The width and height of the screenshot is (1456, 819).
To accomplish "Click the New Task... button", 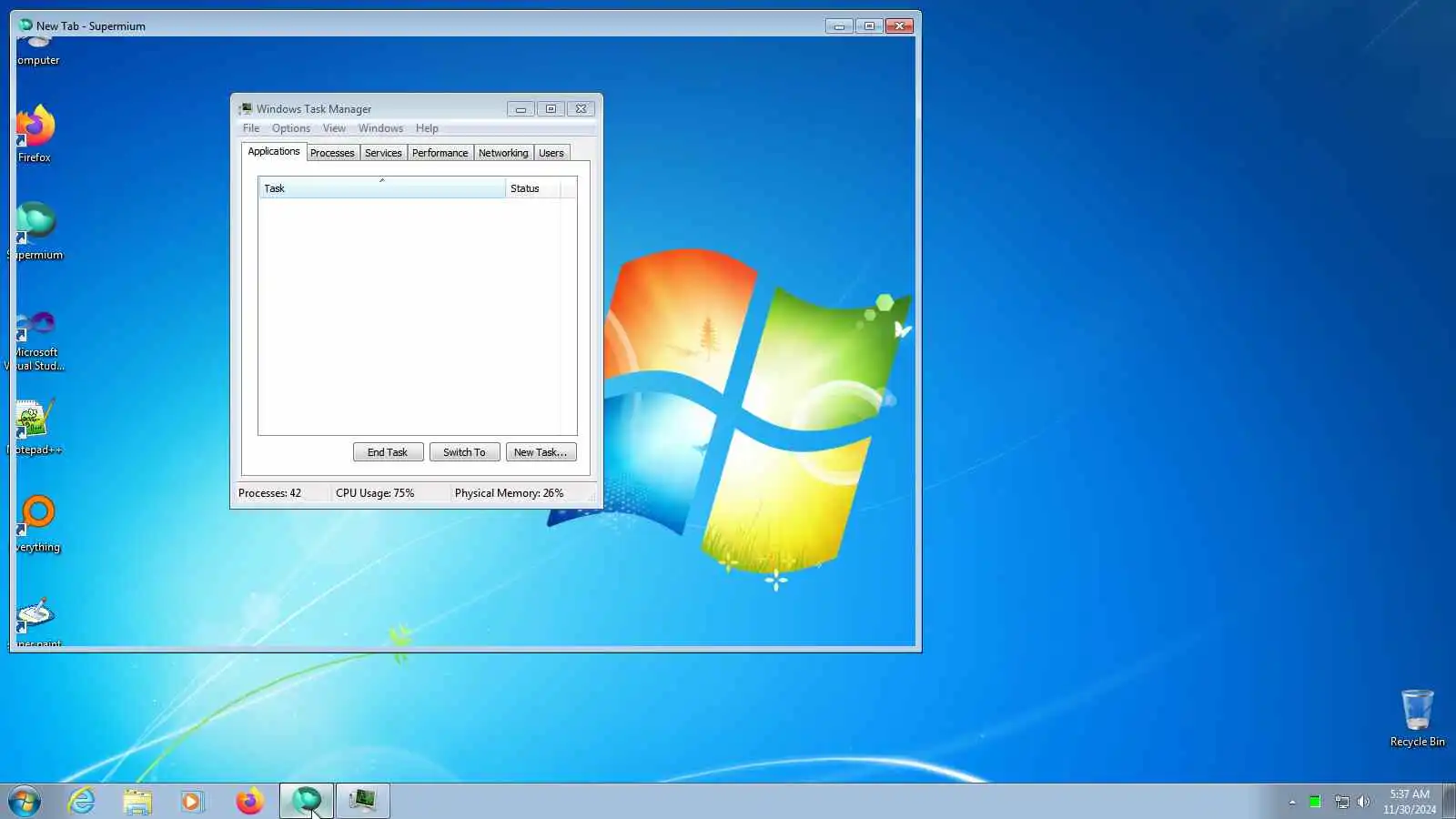I will pos(541,452).
